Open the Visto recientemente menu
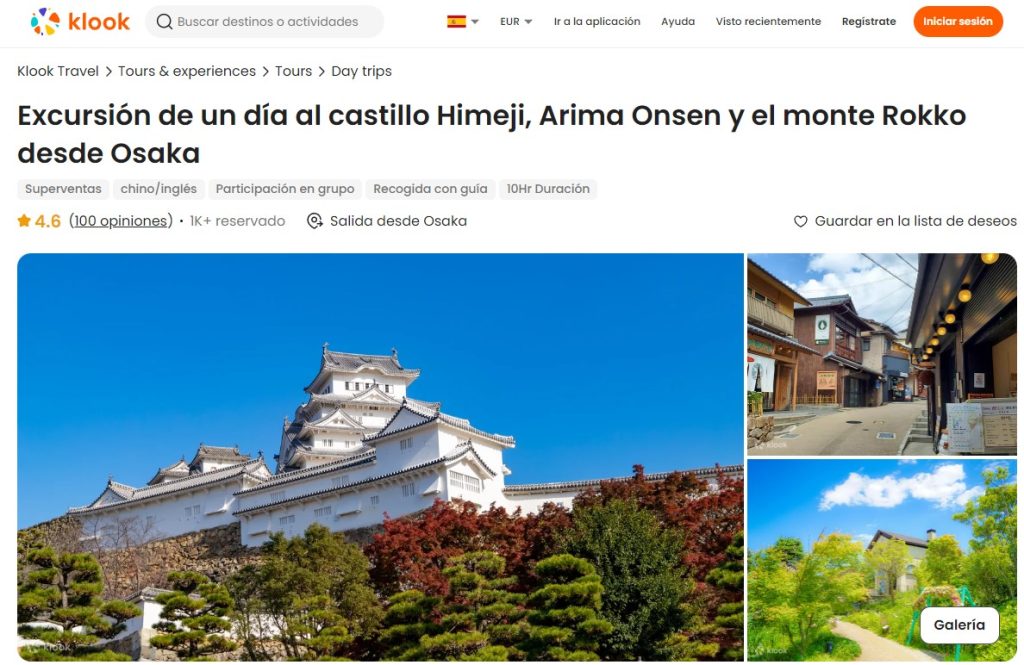Viewport: 1024px width, 665px height. [768, 22]
